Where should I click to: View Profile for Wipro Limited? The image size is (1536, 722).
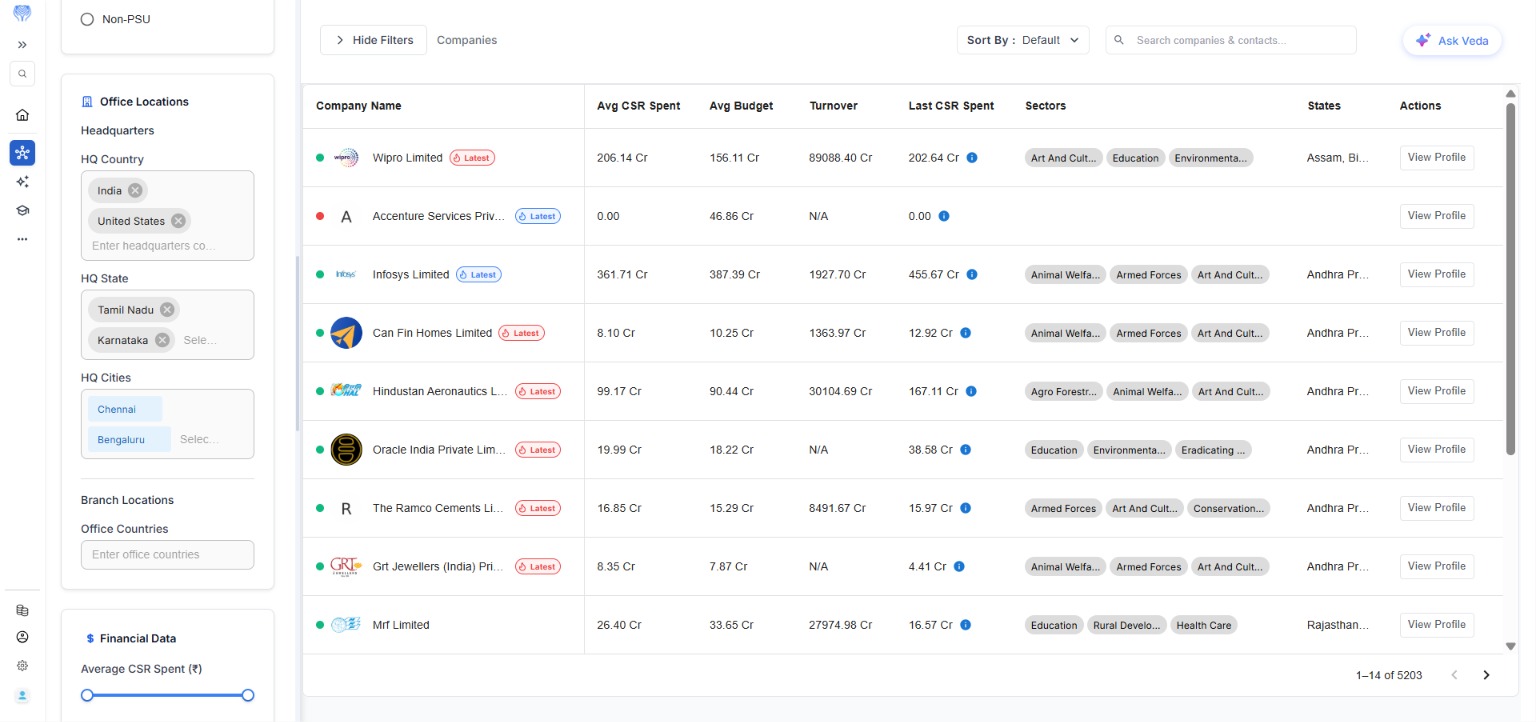[1436, 157]
